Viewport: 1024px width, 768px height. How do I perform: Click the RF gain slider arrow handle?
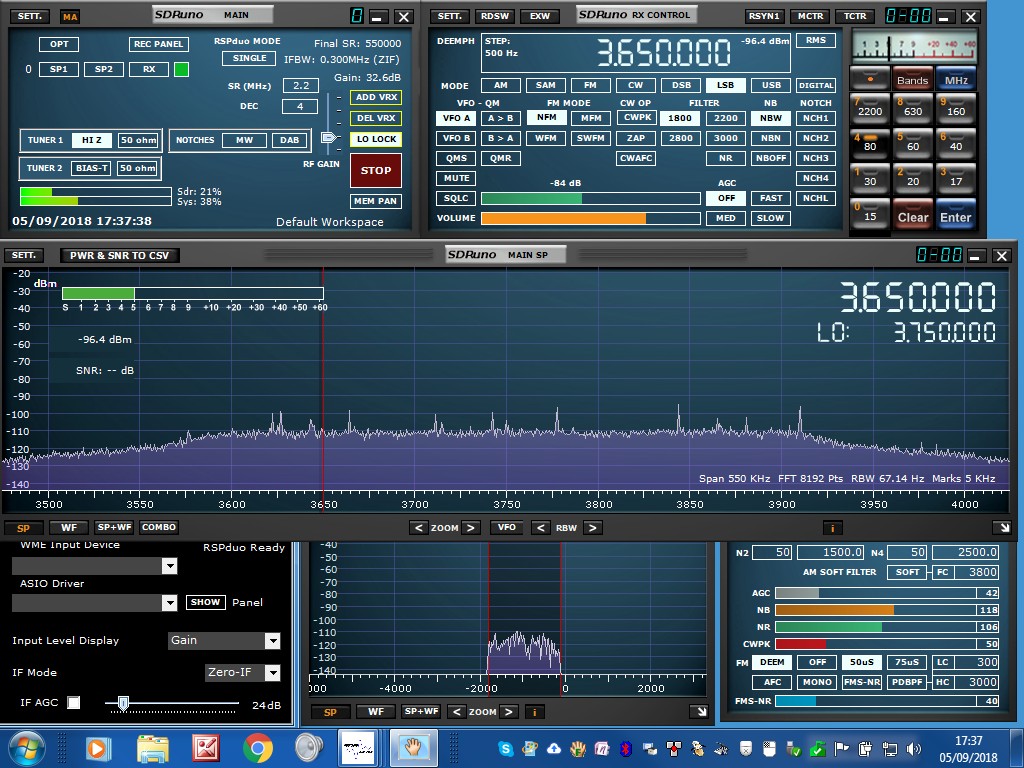(x=328, y=137)
